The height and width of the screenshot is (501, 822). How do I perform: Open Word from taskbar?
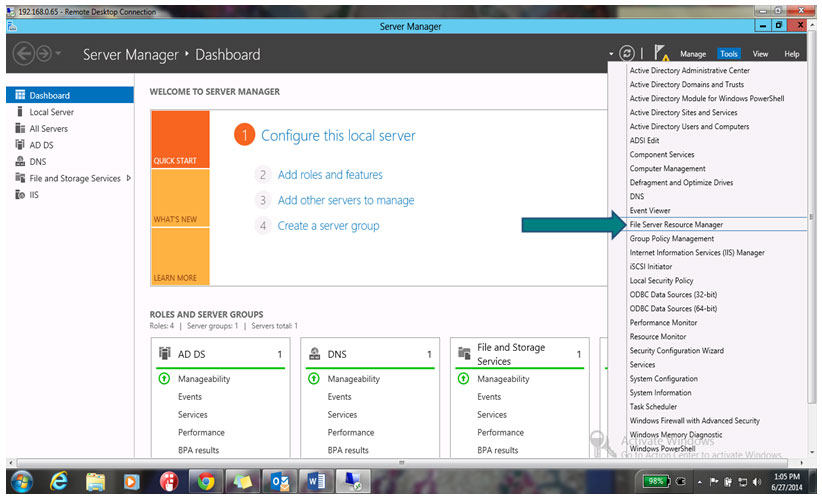point(316,481)
